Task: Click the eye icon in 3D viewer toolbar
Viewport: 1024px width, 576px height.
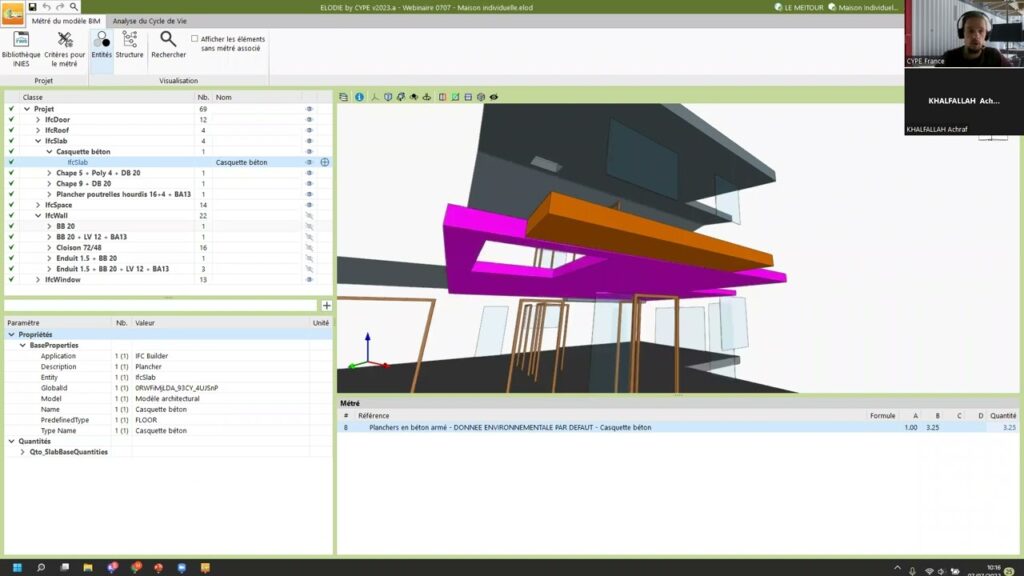Action: (x=494, y=97)
